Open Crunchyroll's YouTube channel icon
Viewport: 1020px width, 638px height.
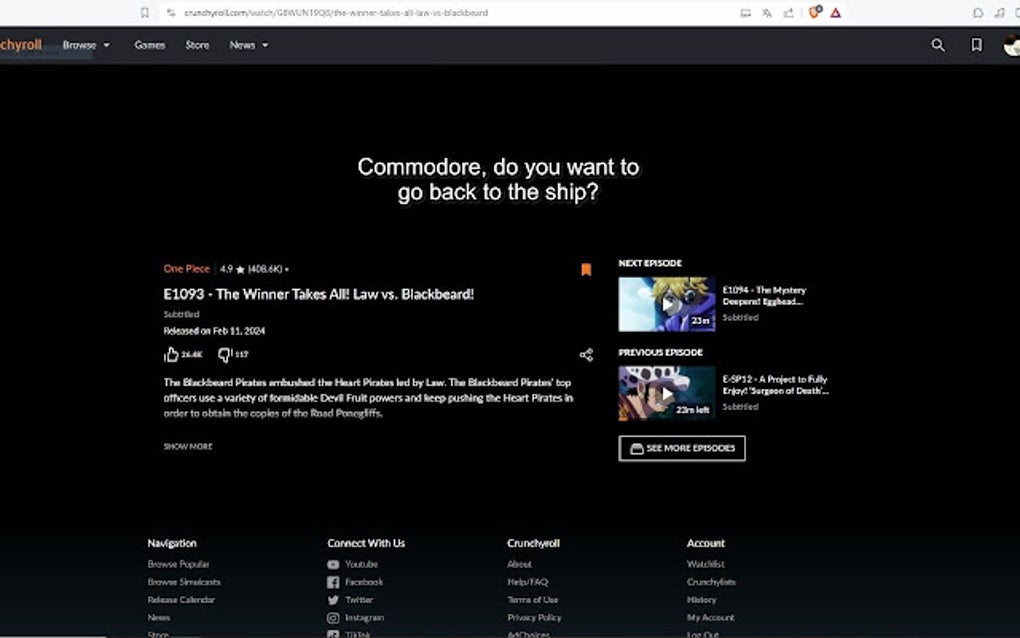coord(332,563)
